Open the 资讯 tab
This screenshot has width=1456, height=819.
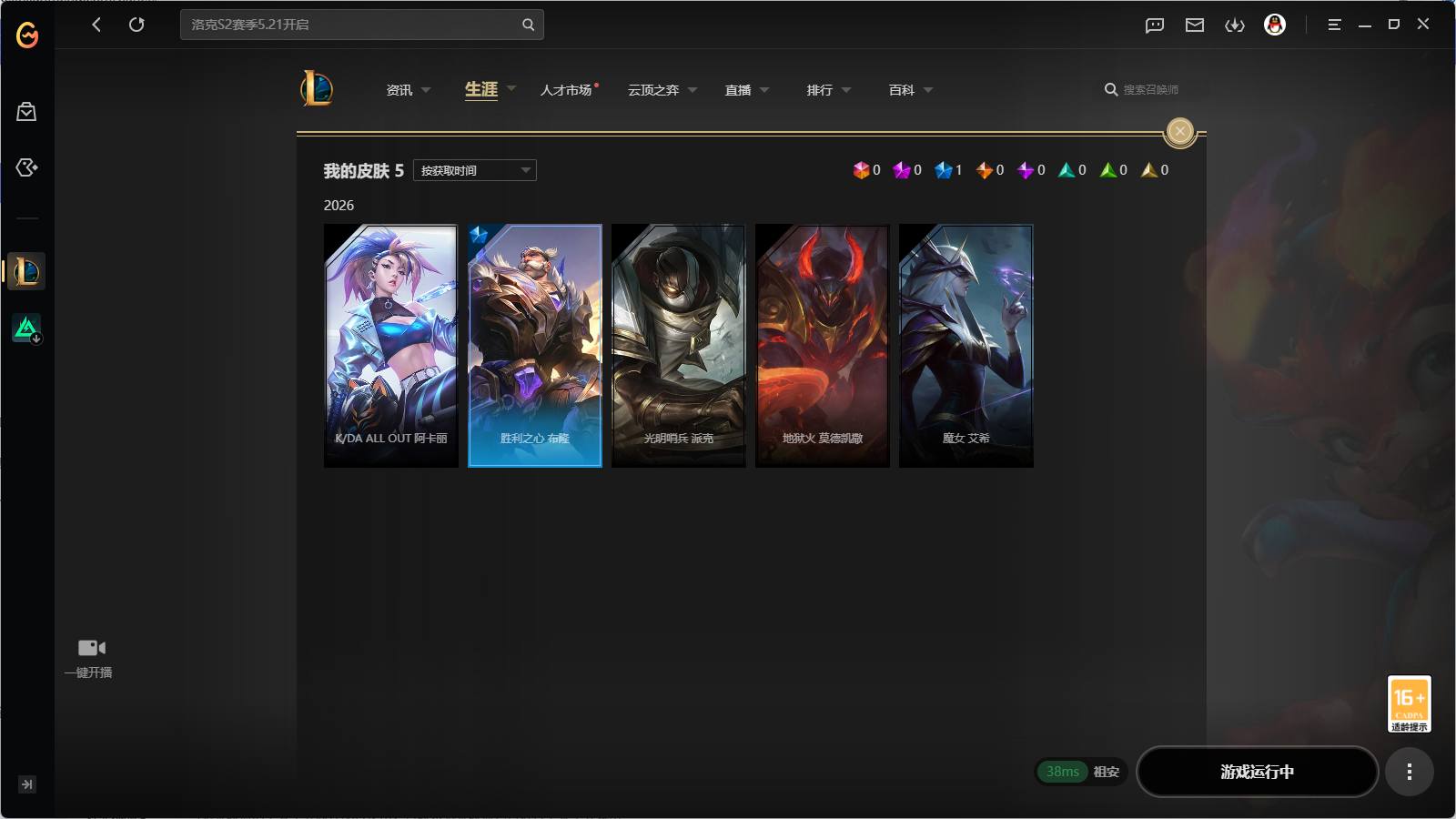pyautogui.click(x=399, y=90)
